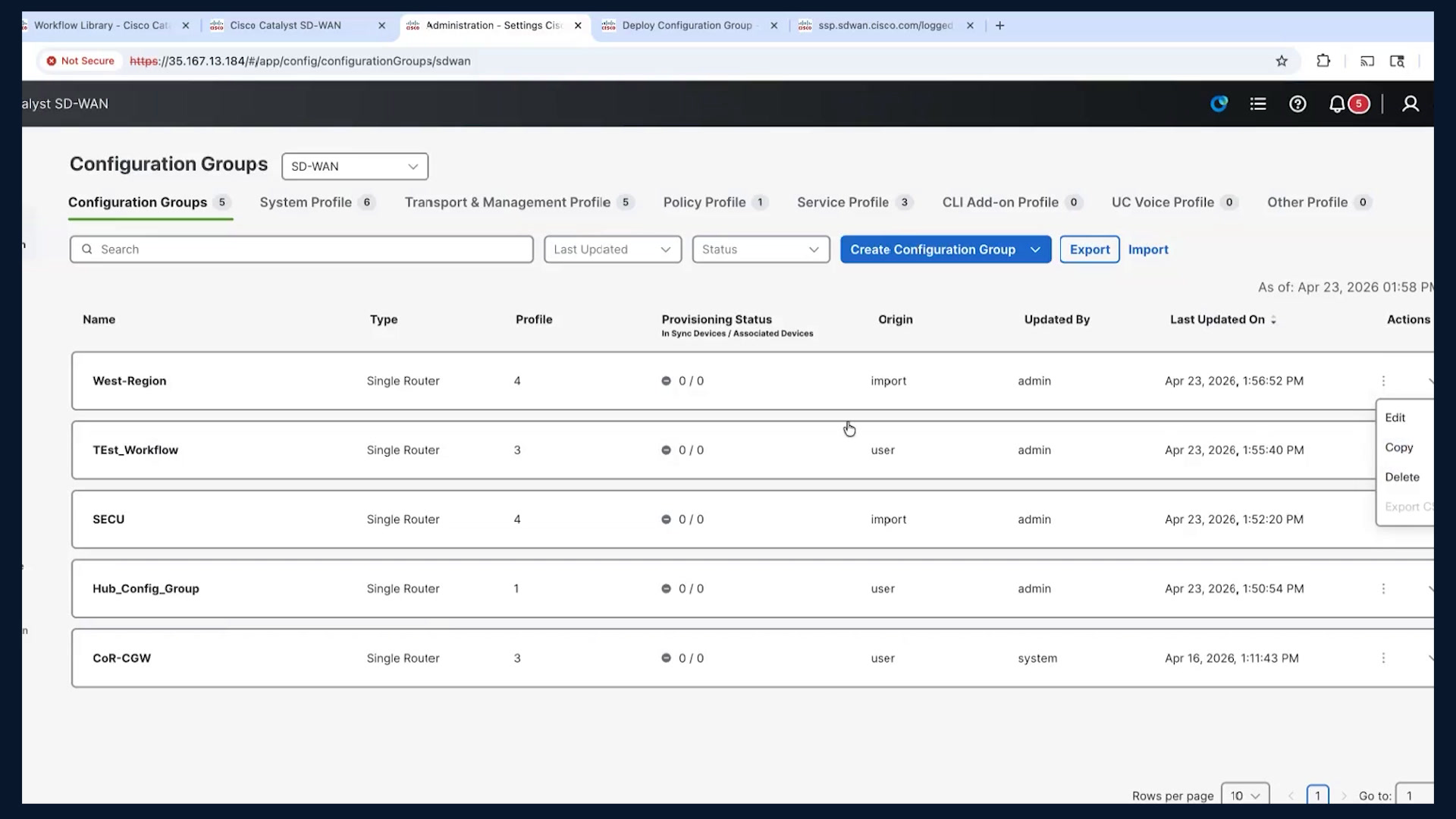Click the browser address bar URL
The width and height of the screenshot is (1456, 819).
tap(300, 61)
